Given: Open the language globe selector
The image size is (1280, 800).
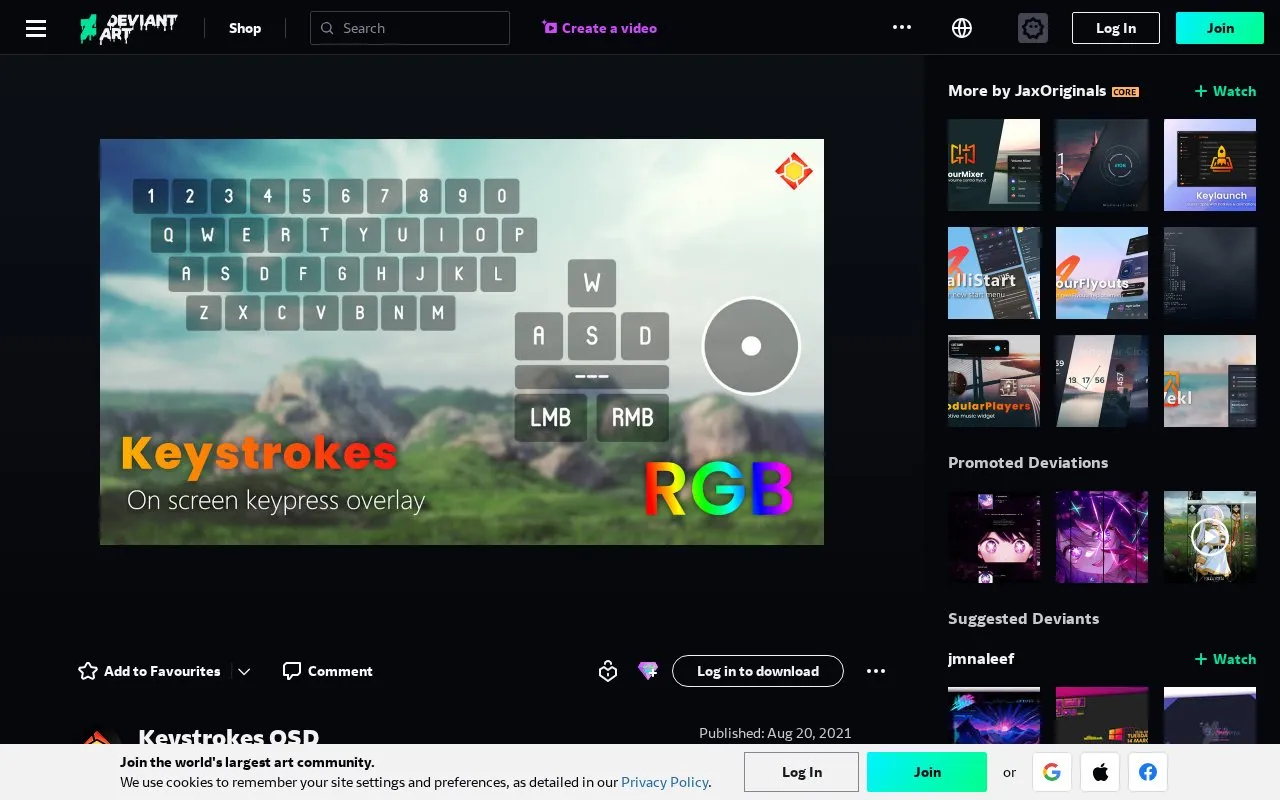Looking at the screenshot, I should tap(962, 28).
